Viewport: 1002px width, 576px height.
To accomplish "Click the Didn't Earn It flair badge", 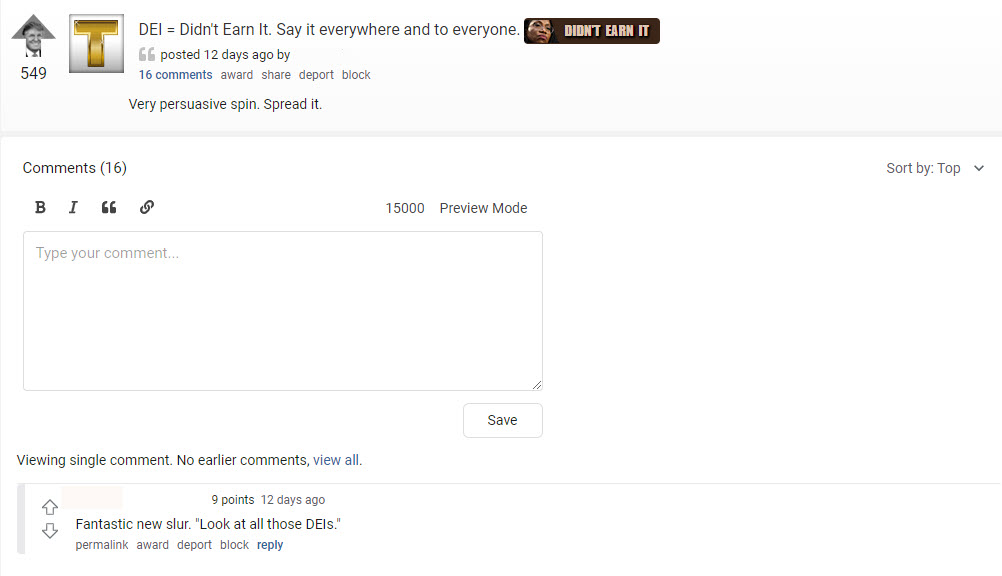I will 592,31.
